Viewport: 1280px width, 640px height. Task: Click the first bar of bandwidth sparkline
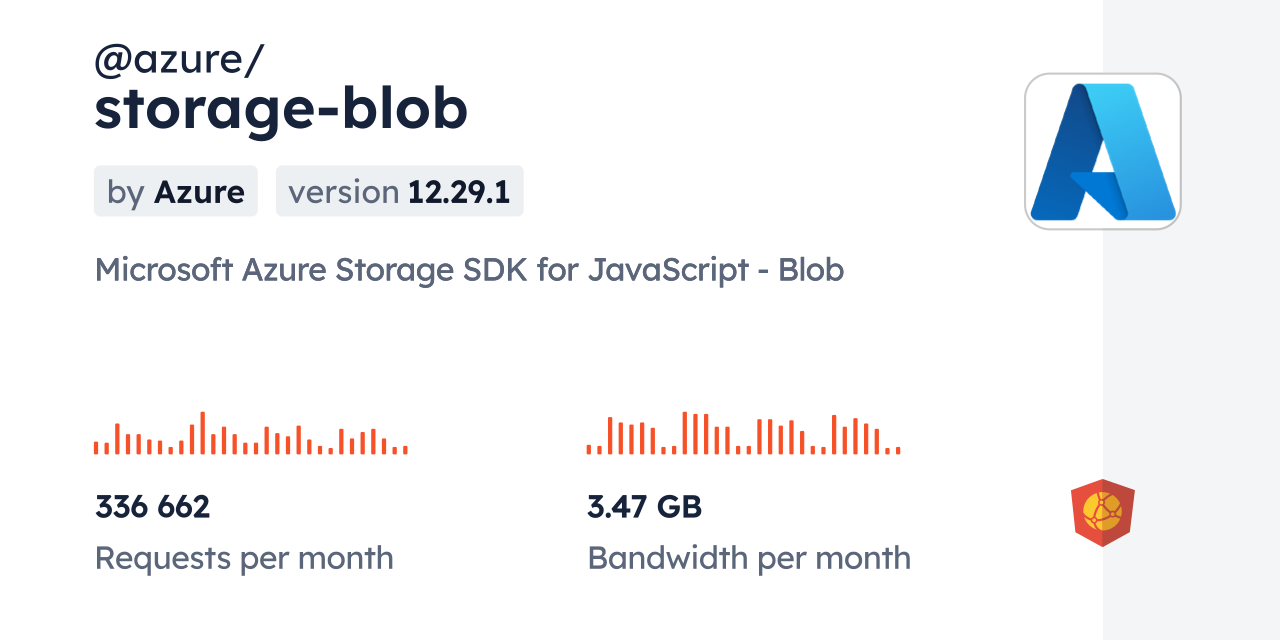(x=589, y=450)
